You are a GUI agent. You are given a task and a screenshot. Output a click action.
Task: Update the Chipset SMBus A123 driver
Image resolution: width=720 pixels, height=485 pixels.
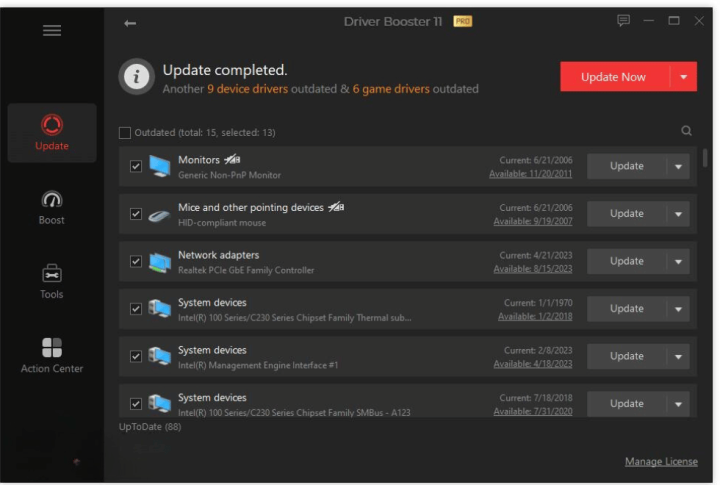pyautogui.click(x=627, y=404)
